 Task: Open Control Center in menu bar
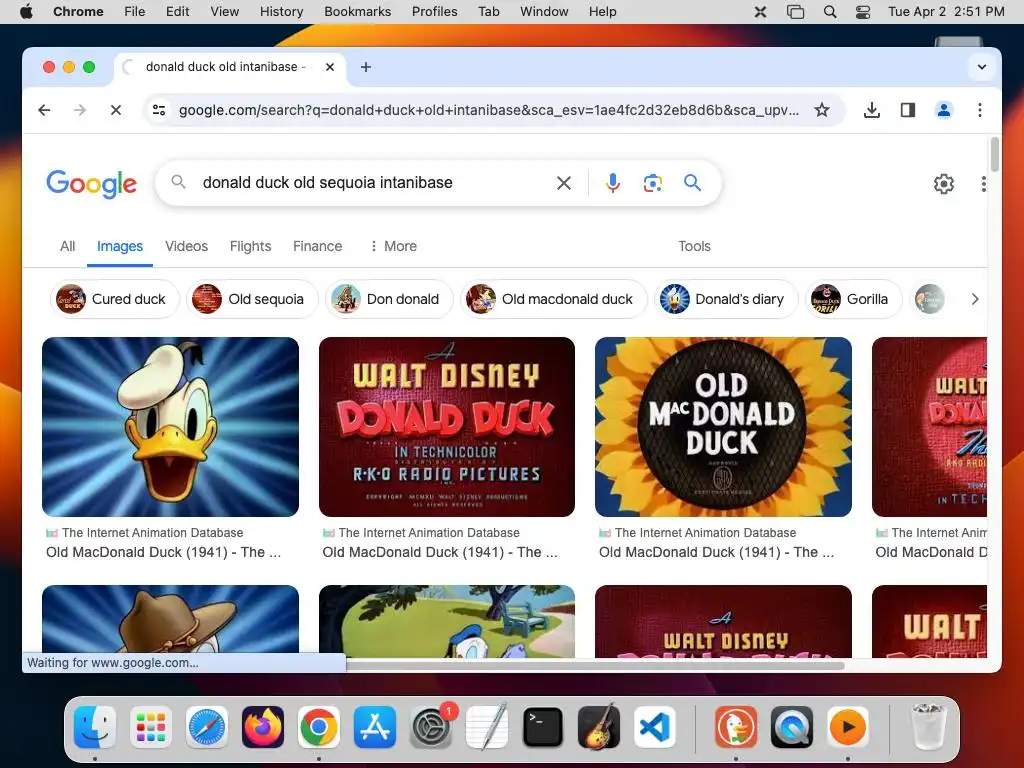pos(863,12)
